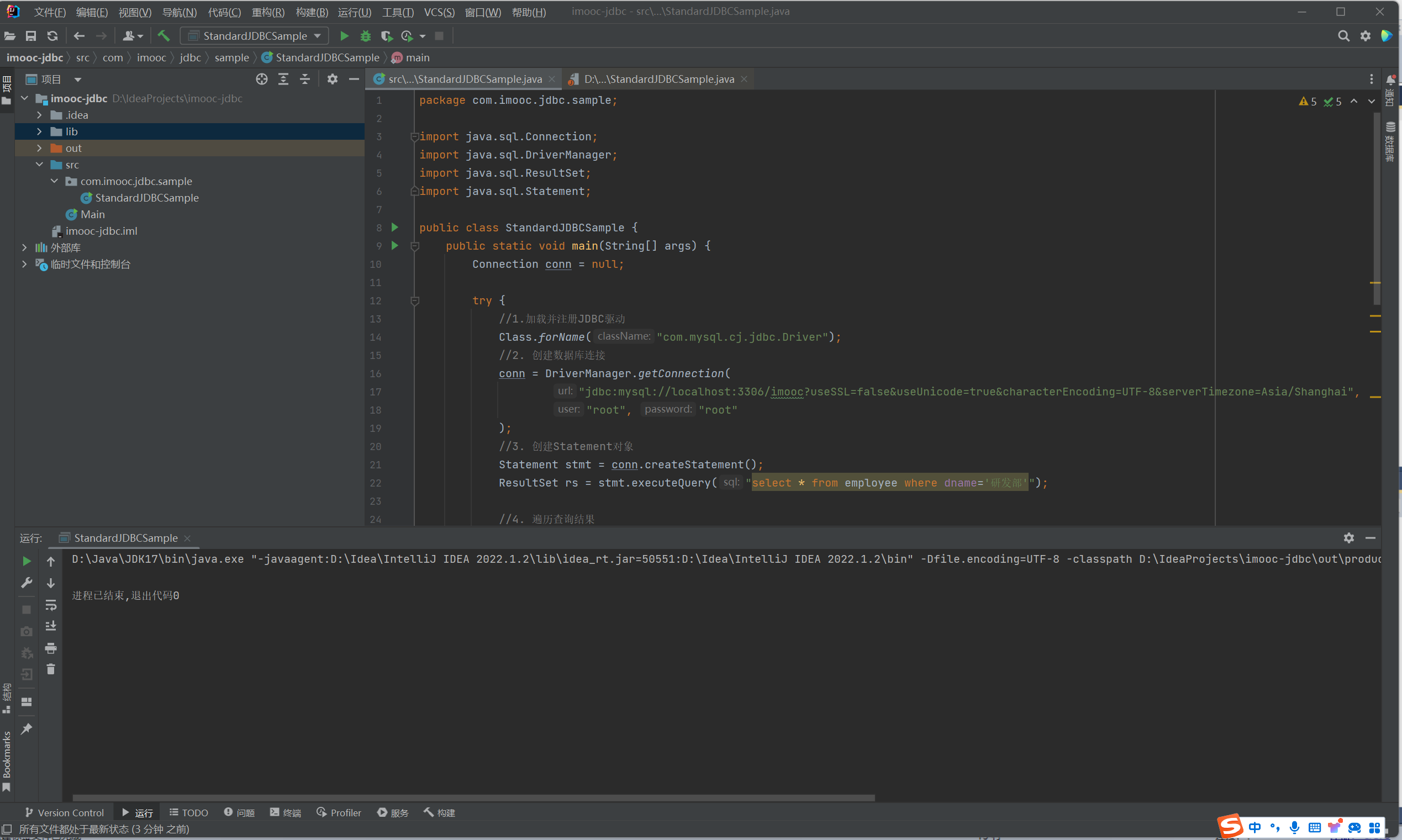Click run gutter icon beside class declaration line 8
This screenshot has width=1402, height=840.
pos(395,228)
